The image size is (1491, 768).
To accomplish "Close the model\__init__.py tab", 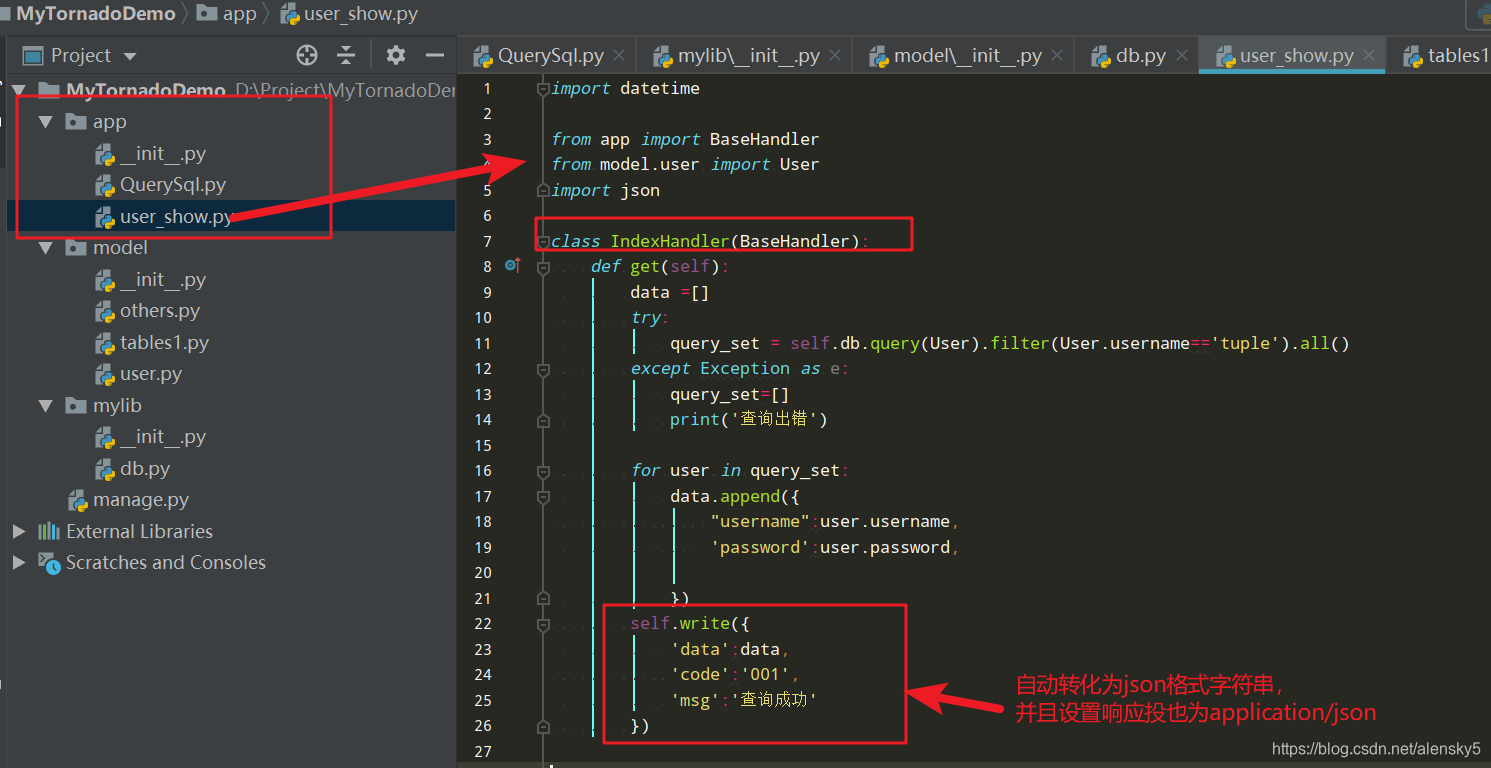I will (1058, 56).
